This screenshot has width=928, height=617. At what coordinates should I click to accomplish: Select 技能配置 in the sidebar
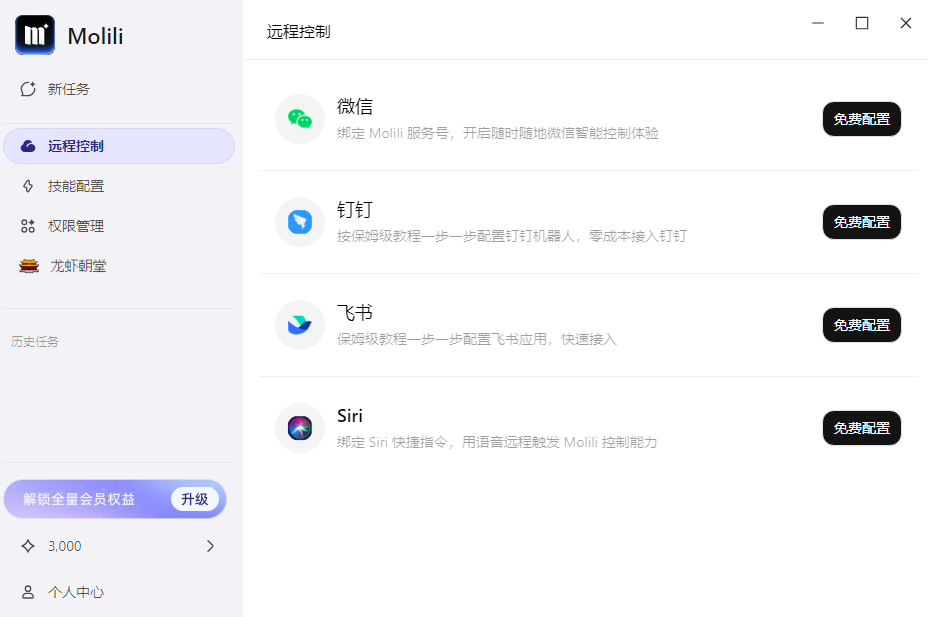[119, 186]
